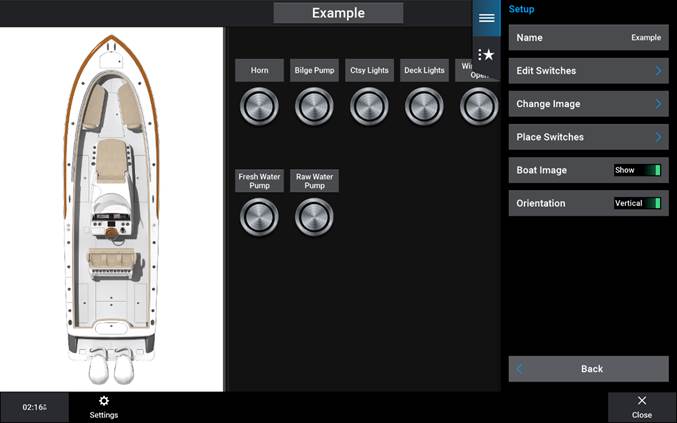Viewport: 677px width, 423px height.
Task: Click the Back button
Action: (588, 369)
